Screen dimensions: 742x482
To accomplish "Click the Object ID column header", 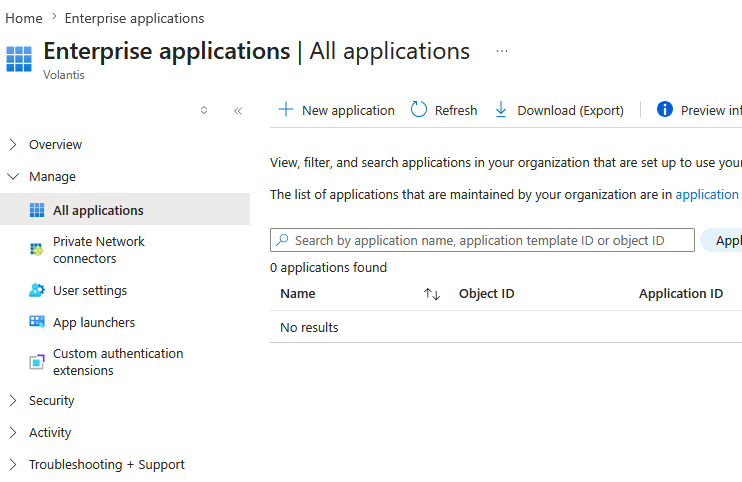I will [486, 293].
